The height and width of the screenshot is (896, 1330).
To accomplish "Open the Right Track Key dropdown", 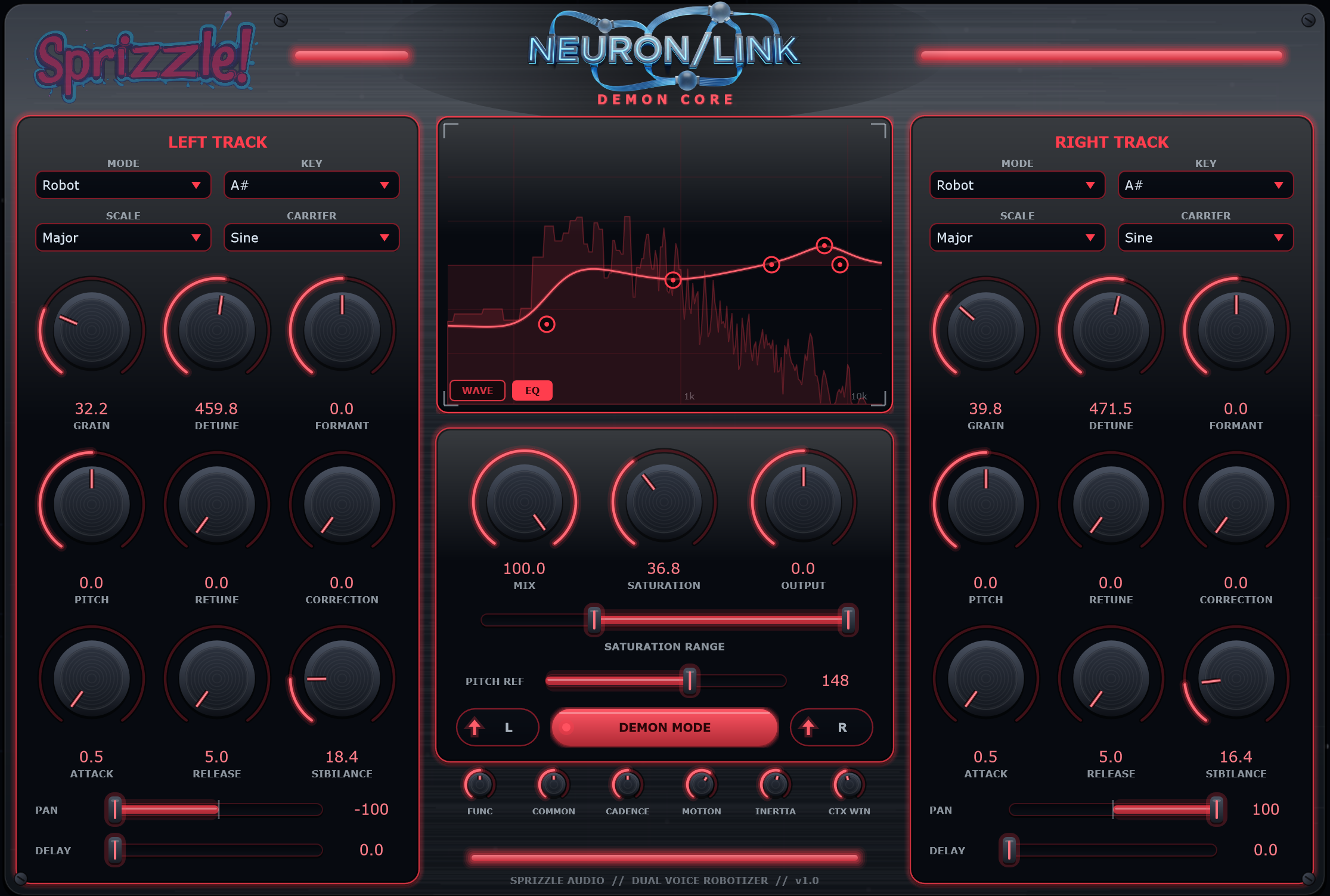I will coord(1206,185).
